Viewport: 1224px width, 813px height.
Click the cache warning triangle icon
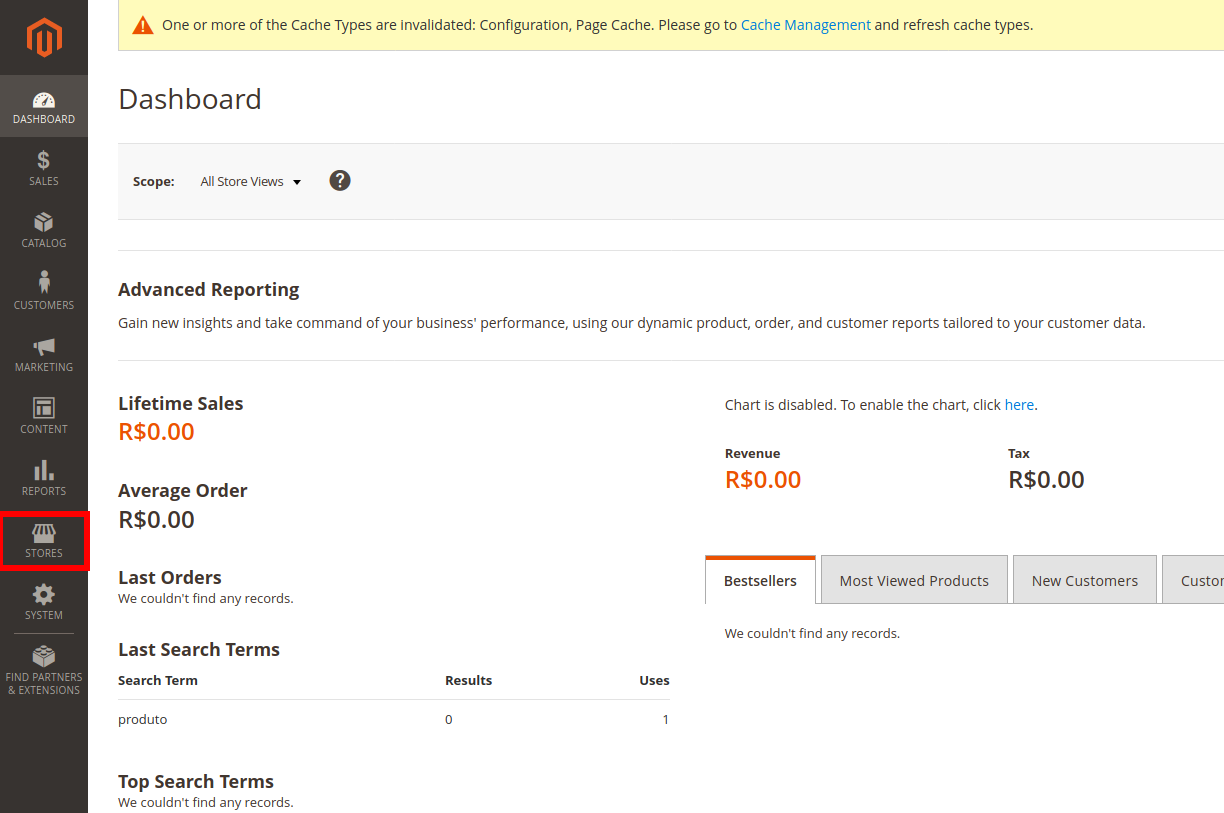pyautogui.click(x=143, y=25)
